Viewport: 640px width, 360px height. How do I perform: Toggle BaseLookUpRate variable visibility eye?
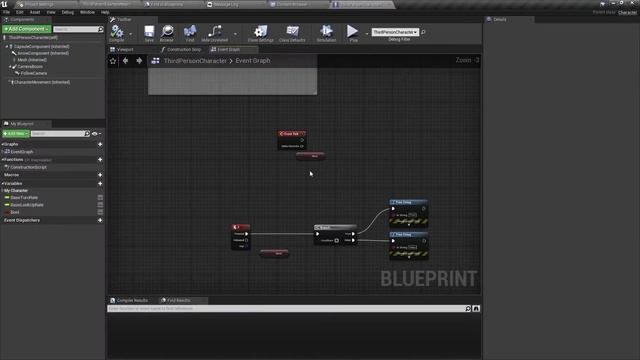click(x=100, y=205)
